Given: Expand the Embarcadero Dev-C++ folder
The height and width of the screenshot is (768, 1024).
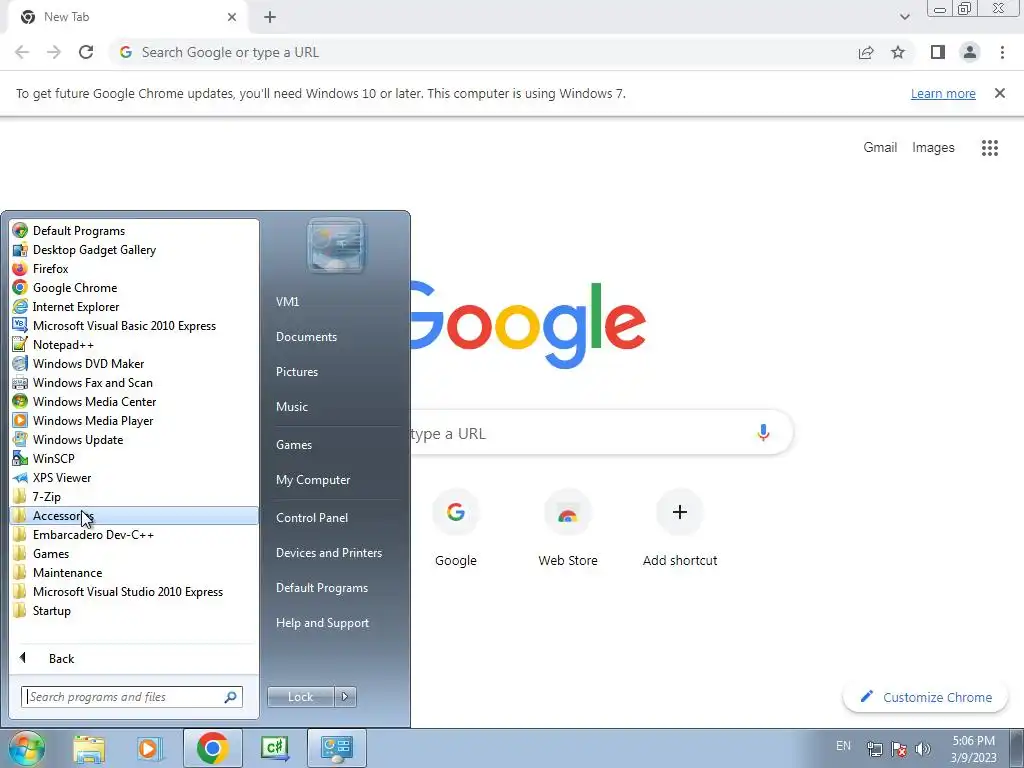Looking at the screenshot, I should [x=134, y=534].
